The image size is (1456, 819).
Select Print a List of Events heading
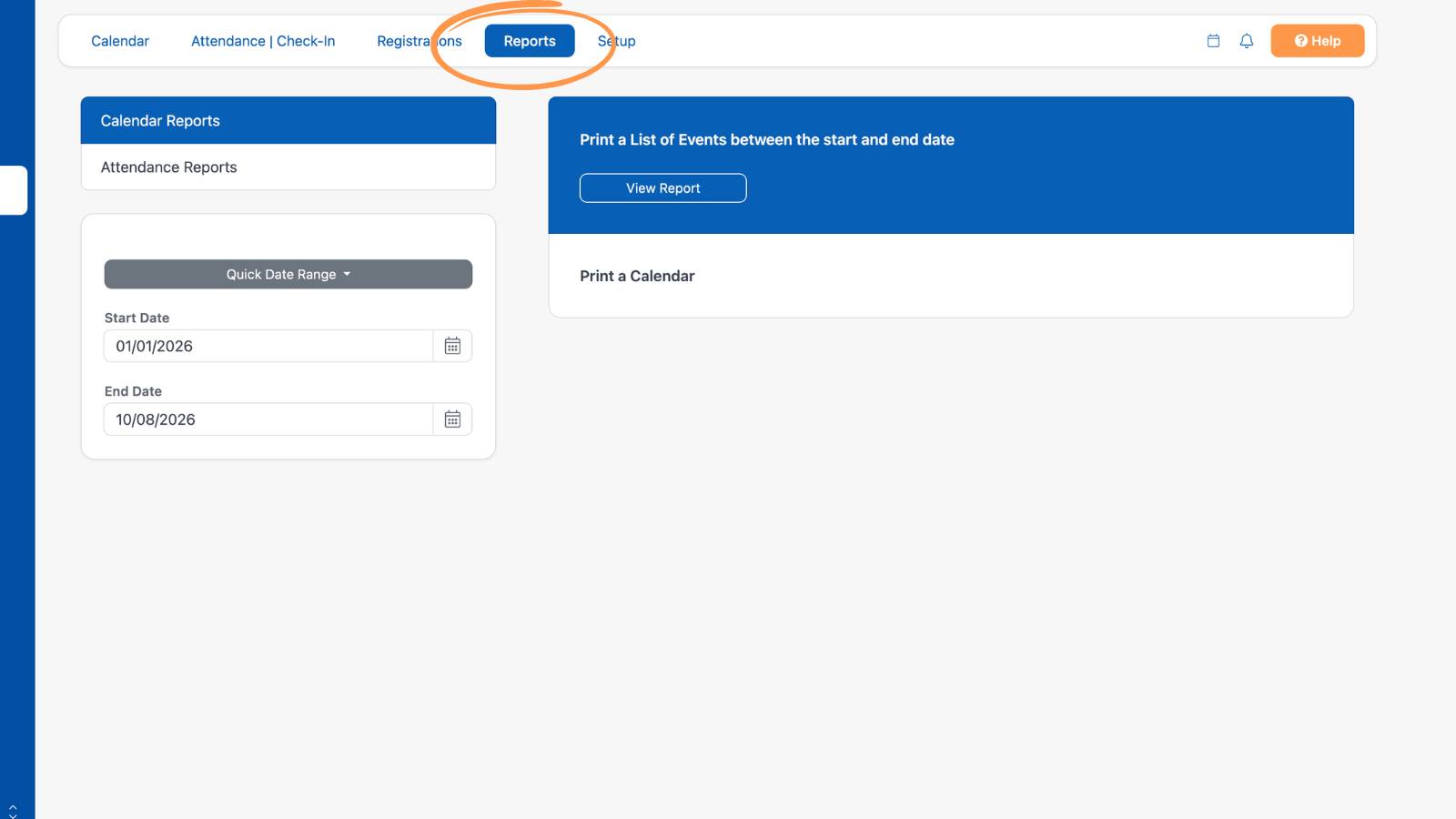[767, 139]
